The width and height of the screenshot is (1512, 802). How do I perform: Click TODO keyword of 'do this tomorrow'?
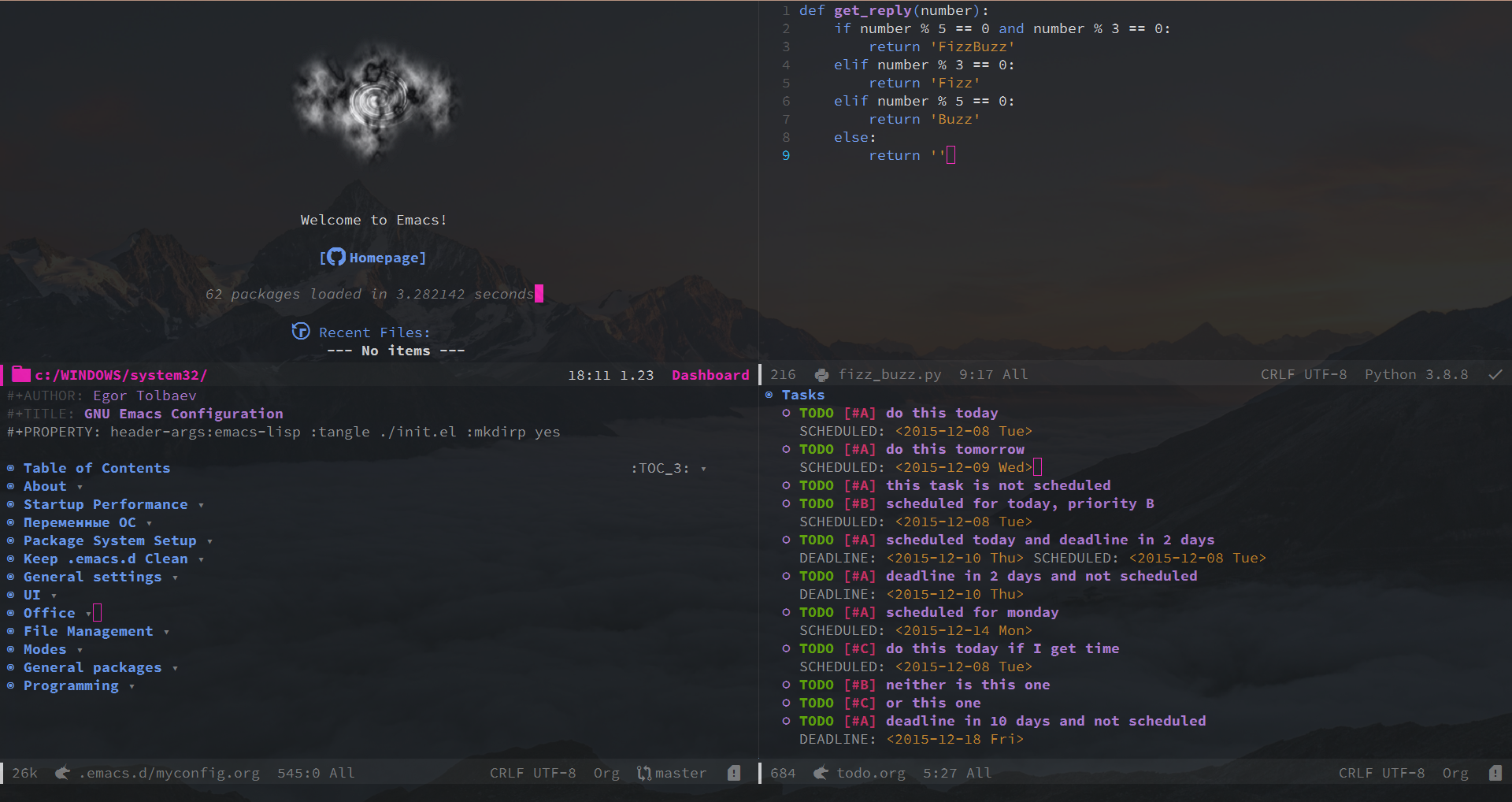pos(816,449)
